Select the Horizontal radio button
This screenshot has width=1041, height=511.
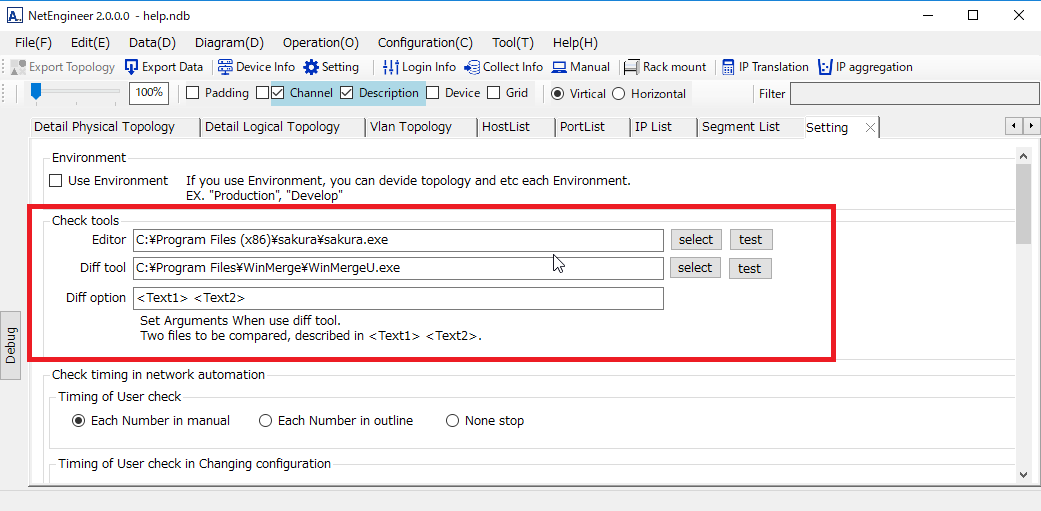point(618,94)
